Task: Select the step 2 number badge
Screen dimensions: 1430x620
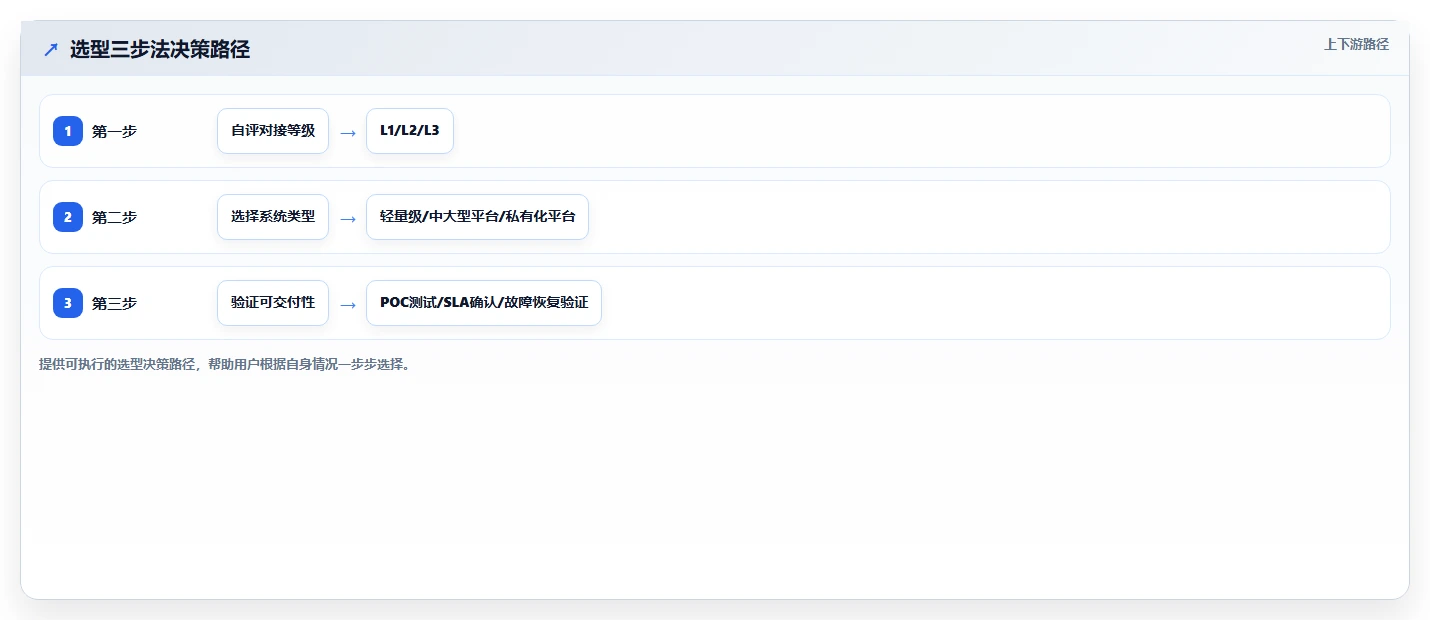Action: click(x=68, y=217)
